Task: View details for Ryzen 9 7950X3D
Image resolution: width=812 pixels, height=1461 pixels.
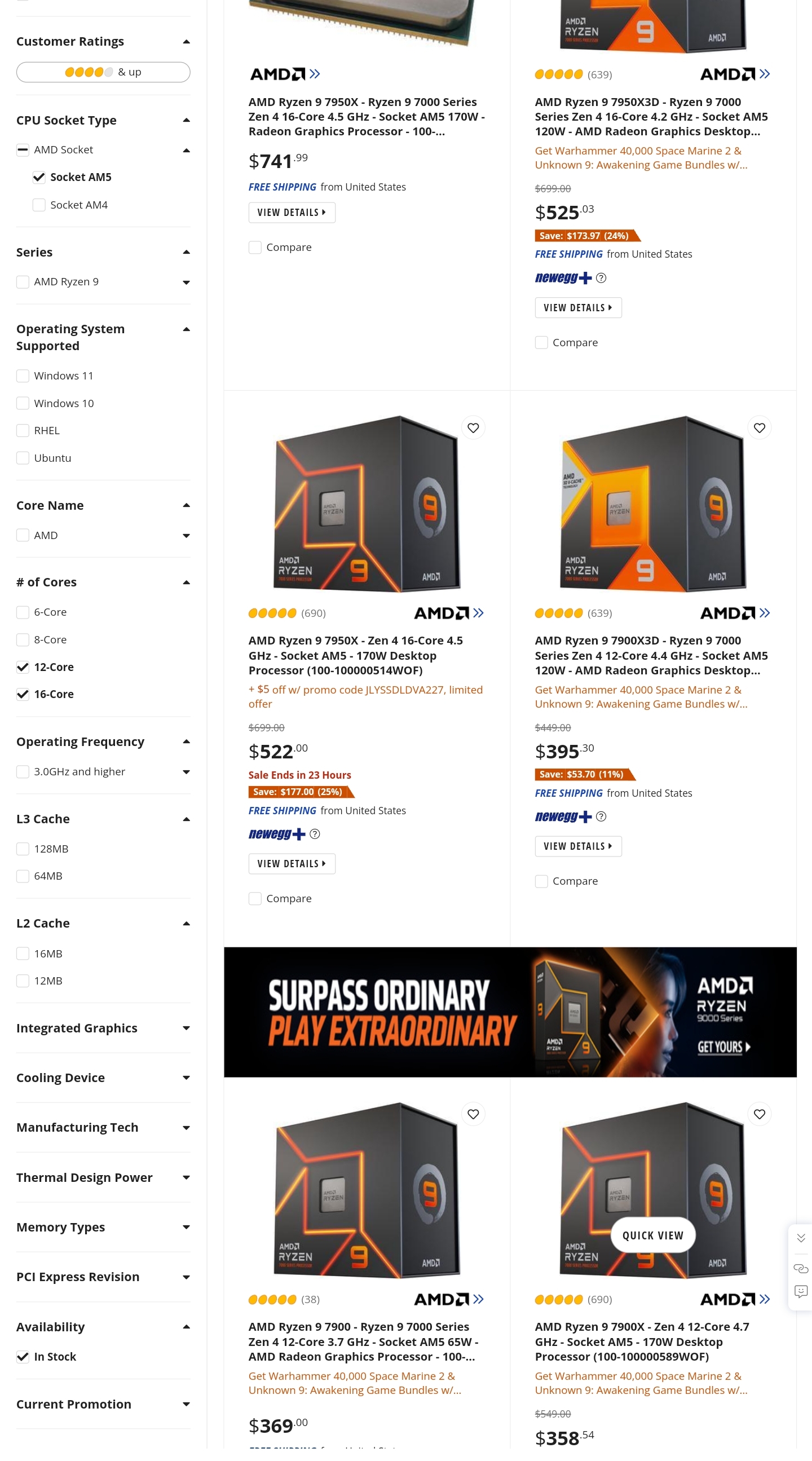Action: coord(578,307)
